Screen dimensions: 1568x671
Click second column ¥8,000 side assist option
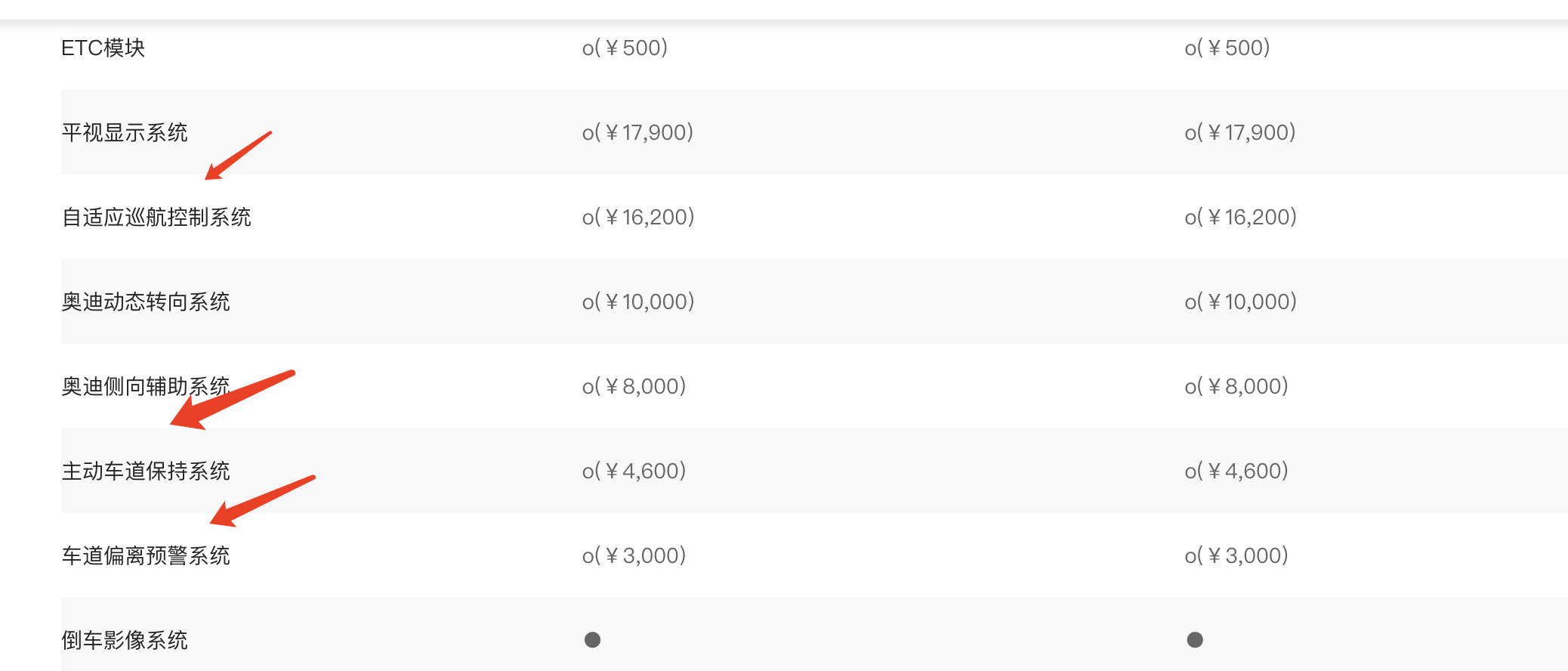pyautogui.click(x=1236, y=386)
